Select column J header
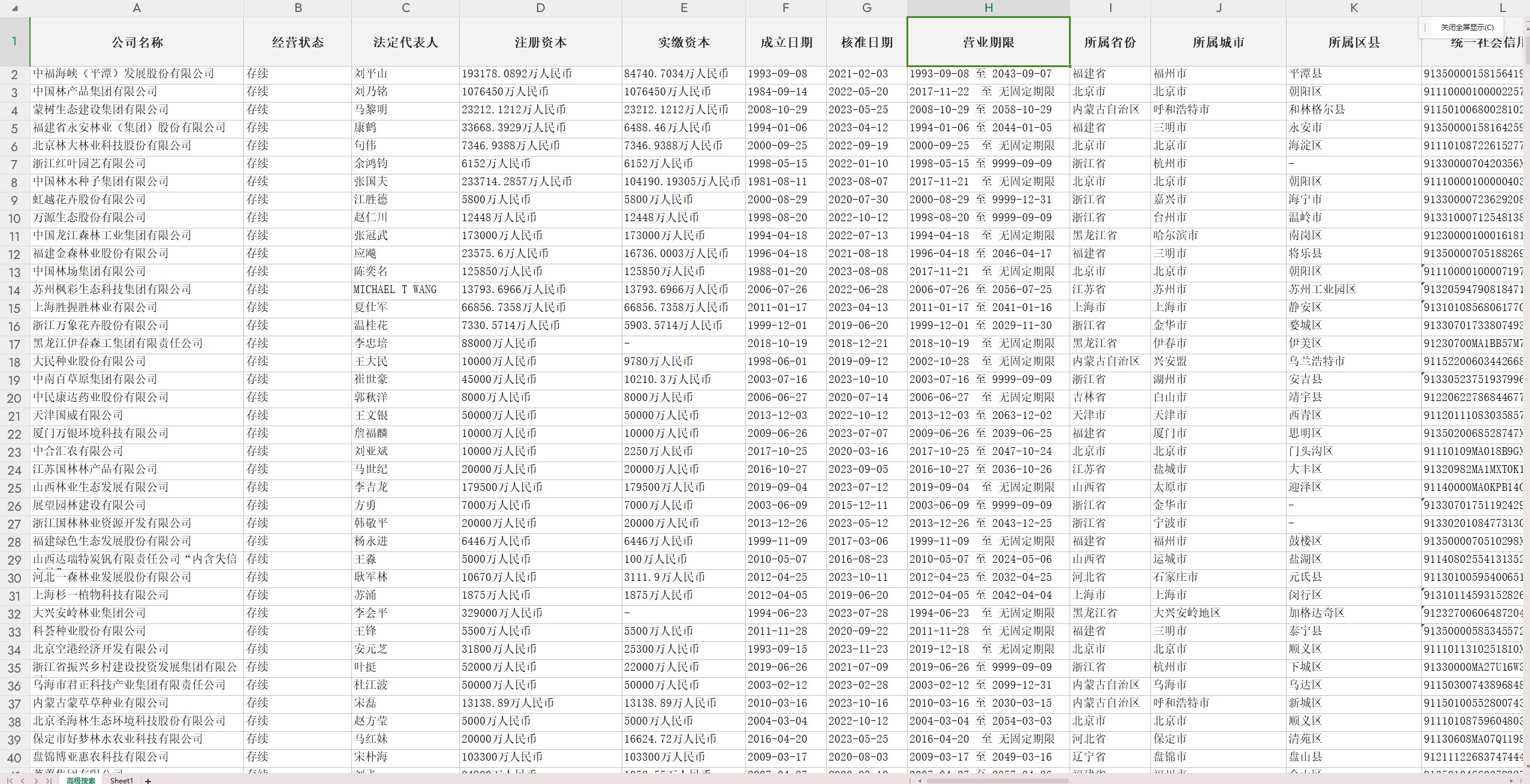Image resolution: width=1530 pixels, height=784 pixels. click(x=1219, y=8)
